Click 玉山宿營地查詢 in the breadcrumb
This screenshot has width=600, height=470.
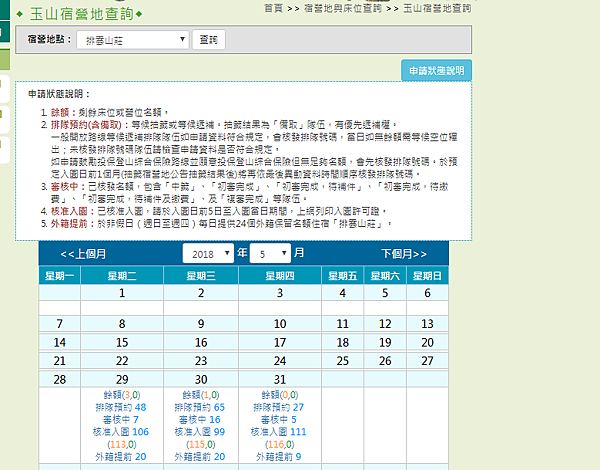437,8
